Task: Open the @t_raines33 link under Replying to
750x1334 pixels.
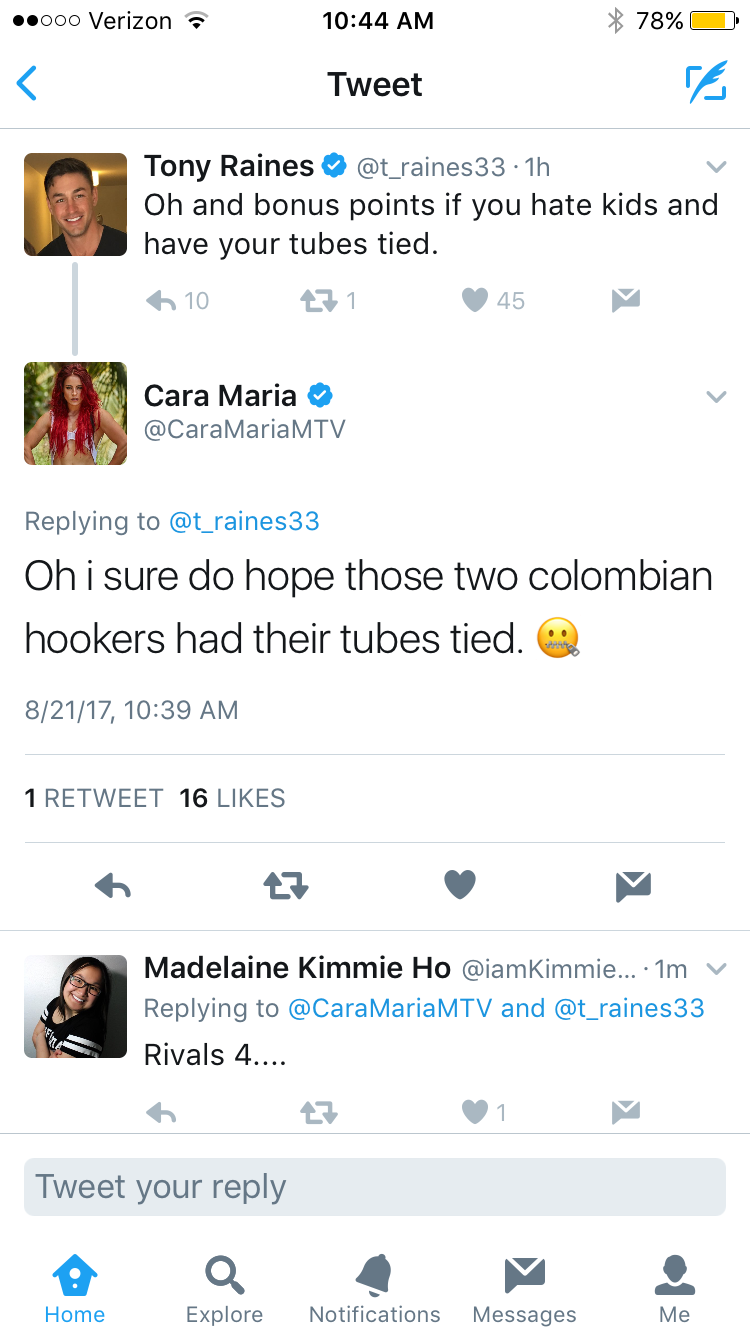Action: point(244,521)
